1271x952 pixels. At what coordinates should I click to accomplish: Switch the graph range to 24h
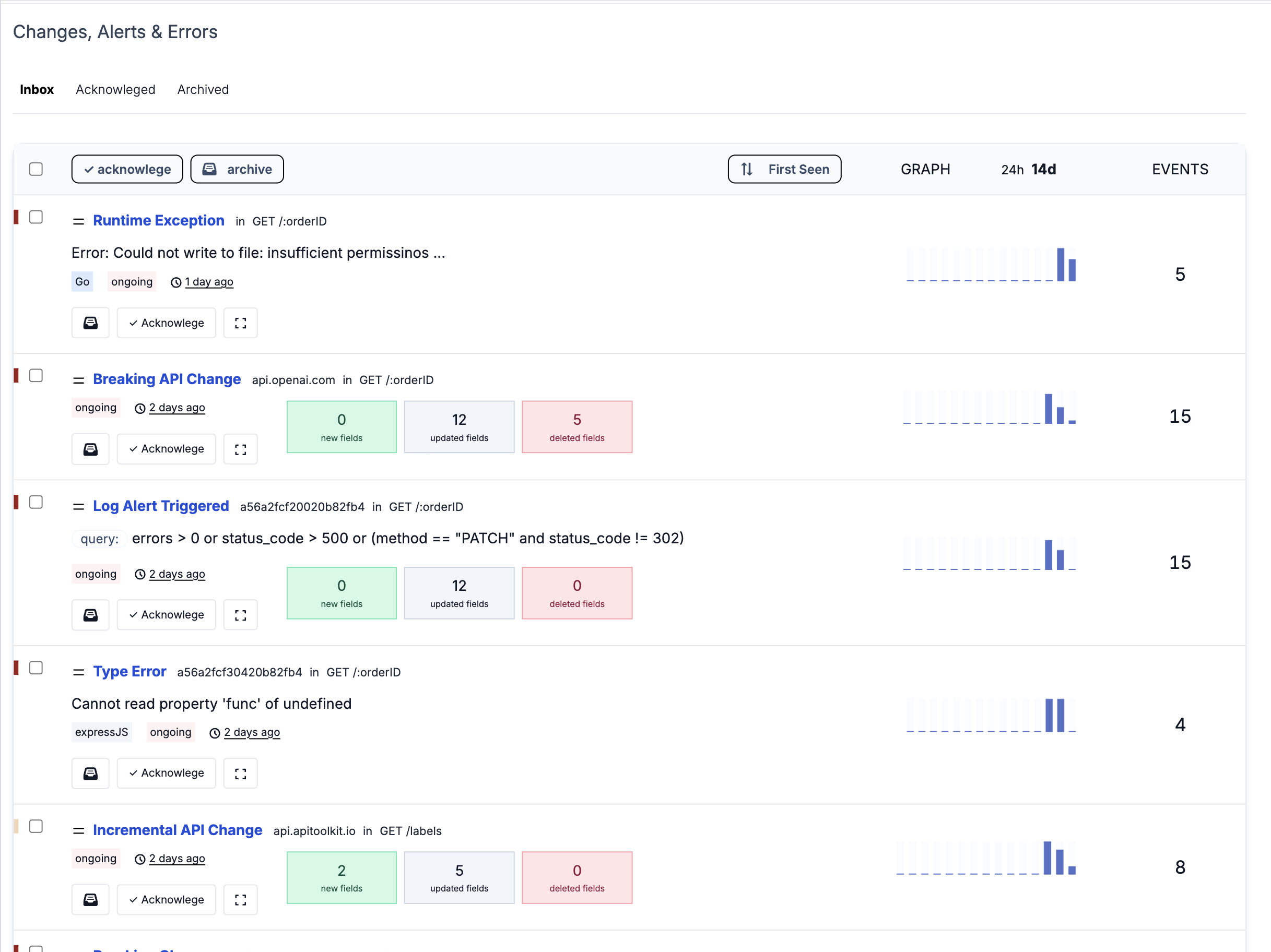click(x=1012, y=169)
